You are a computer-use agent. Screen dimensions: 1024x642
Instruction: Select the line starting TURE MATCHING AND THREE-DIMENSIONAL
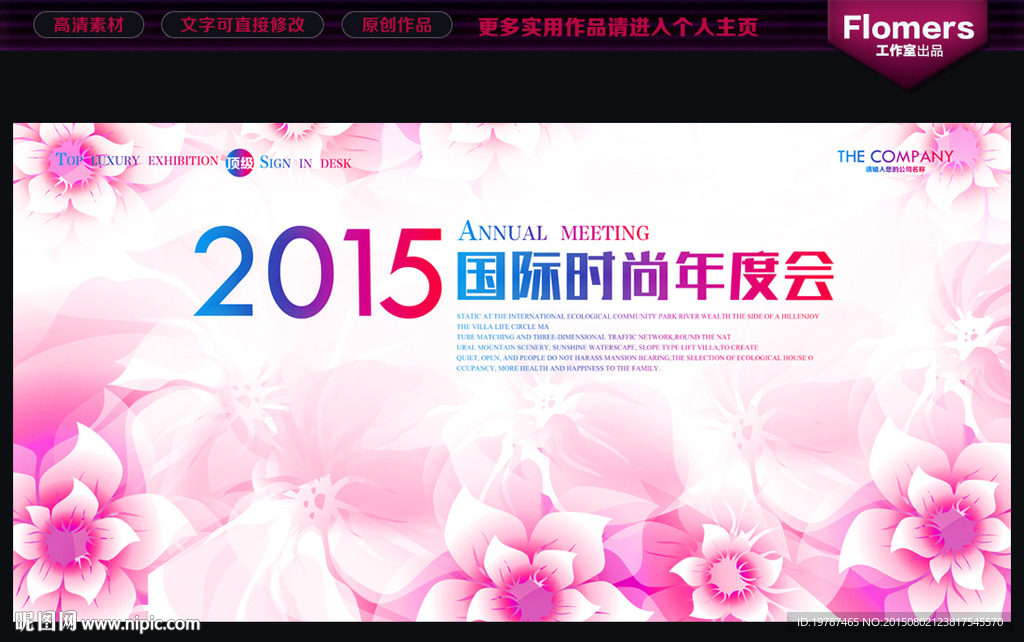[594, 337]
